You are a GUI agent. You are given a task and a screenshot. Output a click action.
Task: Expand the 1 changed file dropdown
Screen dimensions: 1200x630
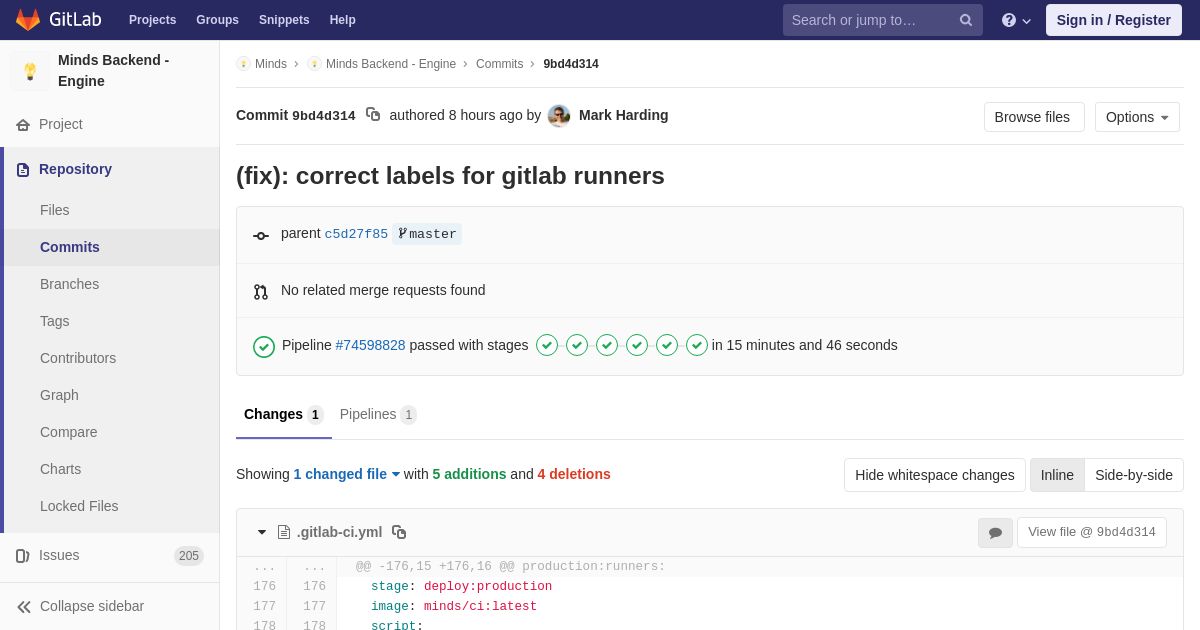(x=346, y=474)
